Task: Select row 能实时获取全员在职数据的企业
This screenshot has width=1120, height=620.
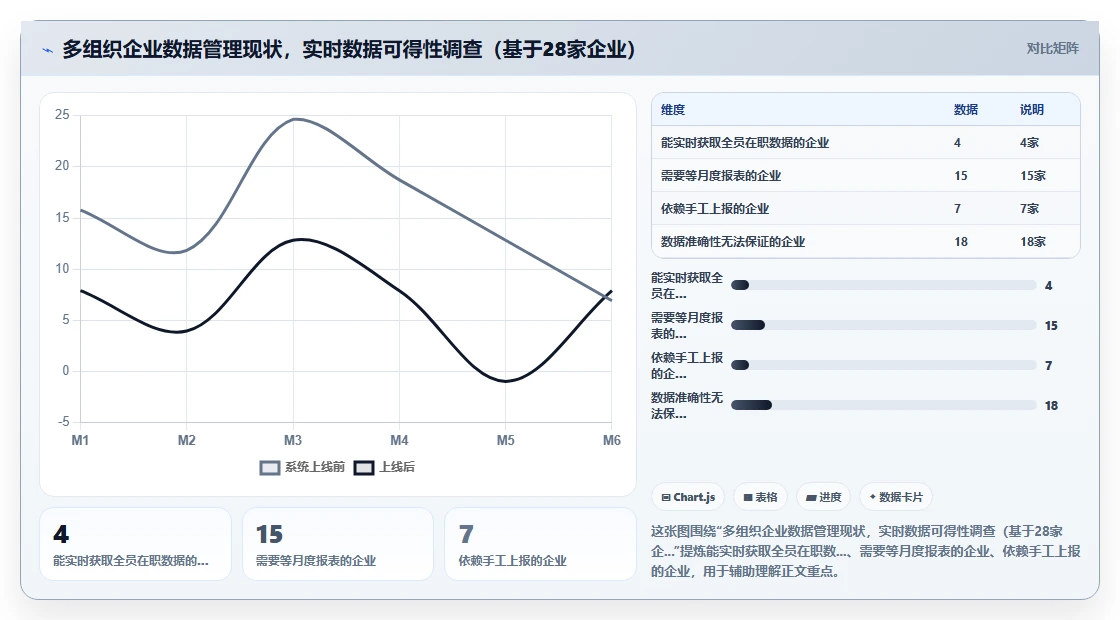Action: pos(866,143)
